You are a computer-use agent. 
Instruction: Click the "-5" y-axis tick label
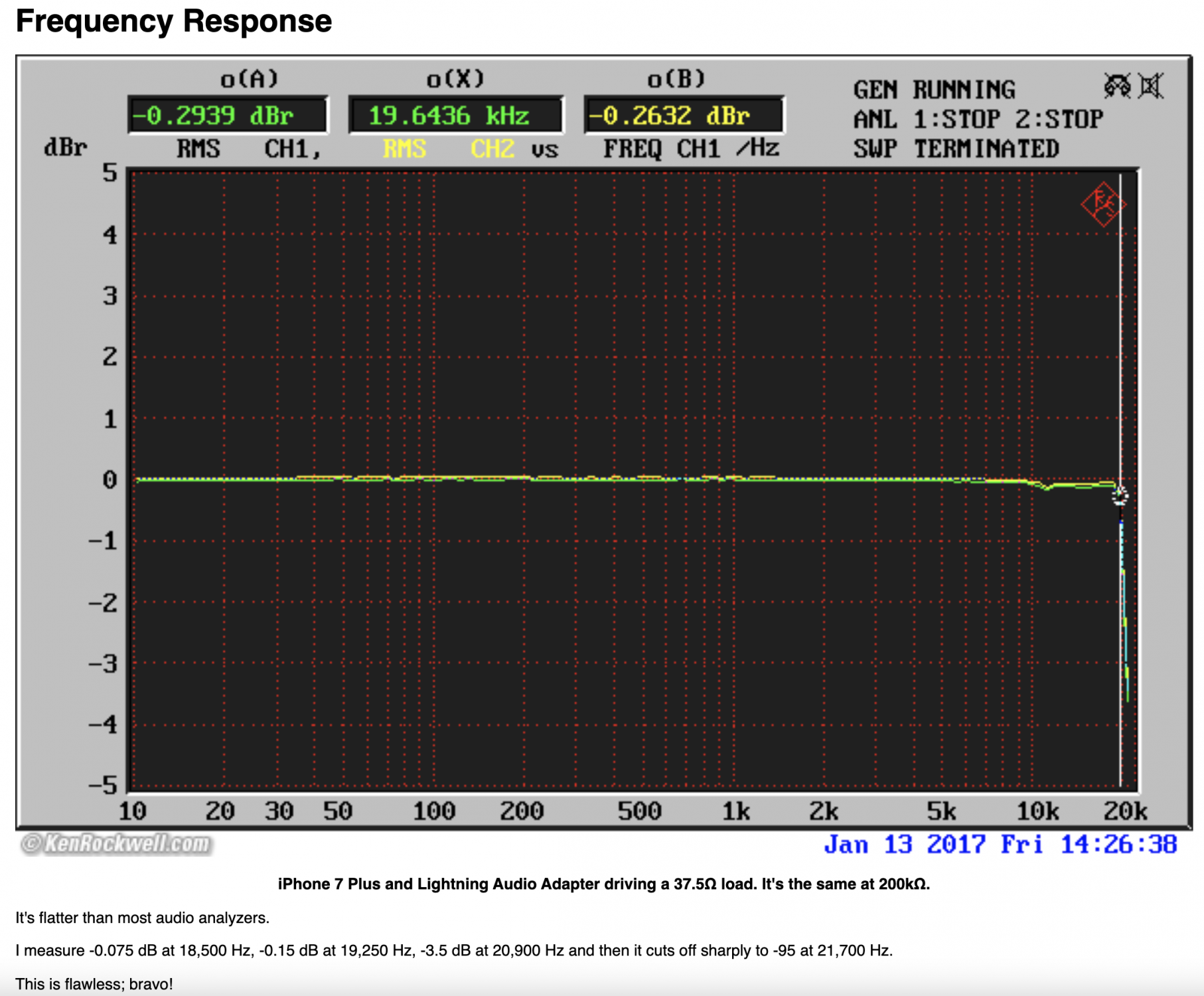click(x=103, y=786)
